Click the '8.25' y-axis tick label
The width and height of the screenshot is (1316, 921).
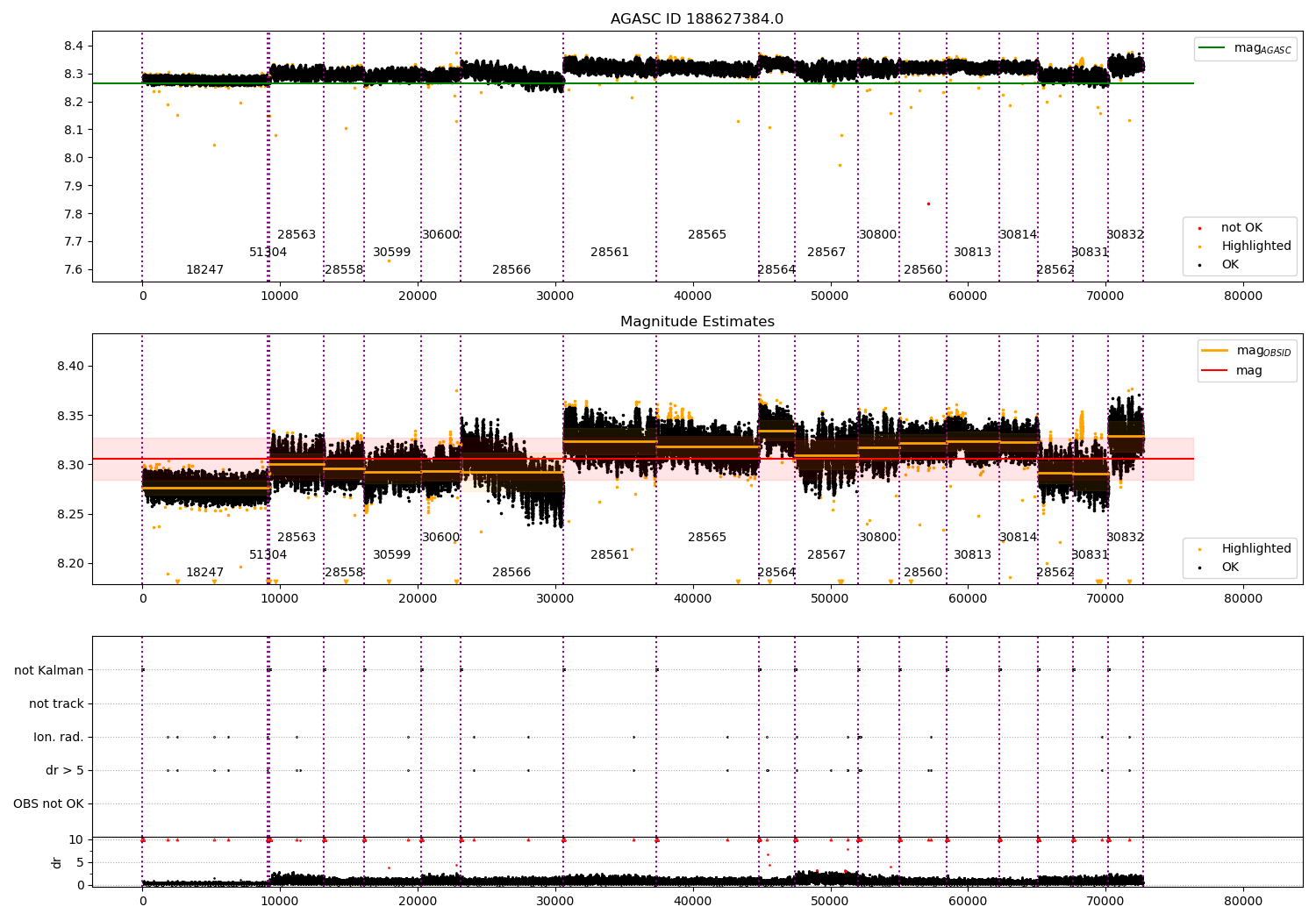coord(70,514)
